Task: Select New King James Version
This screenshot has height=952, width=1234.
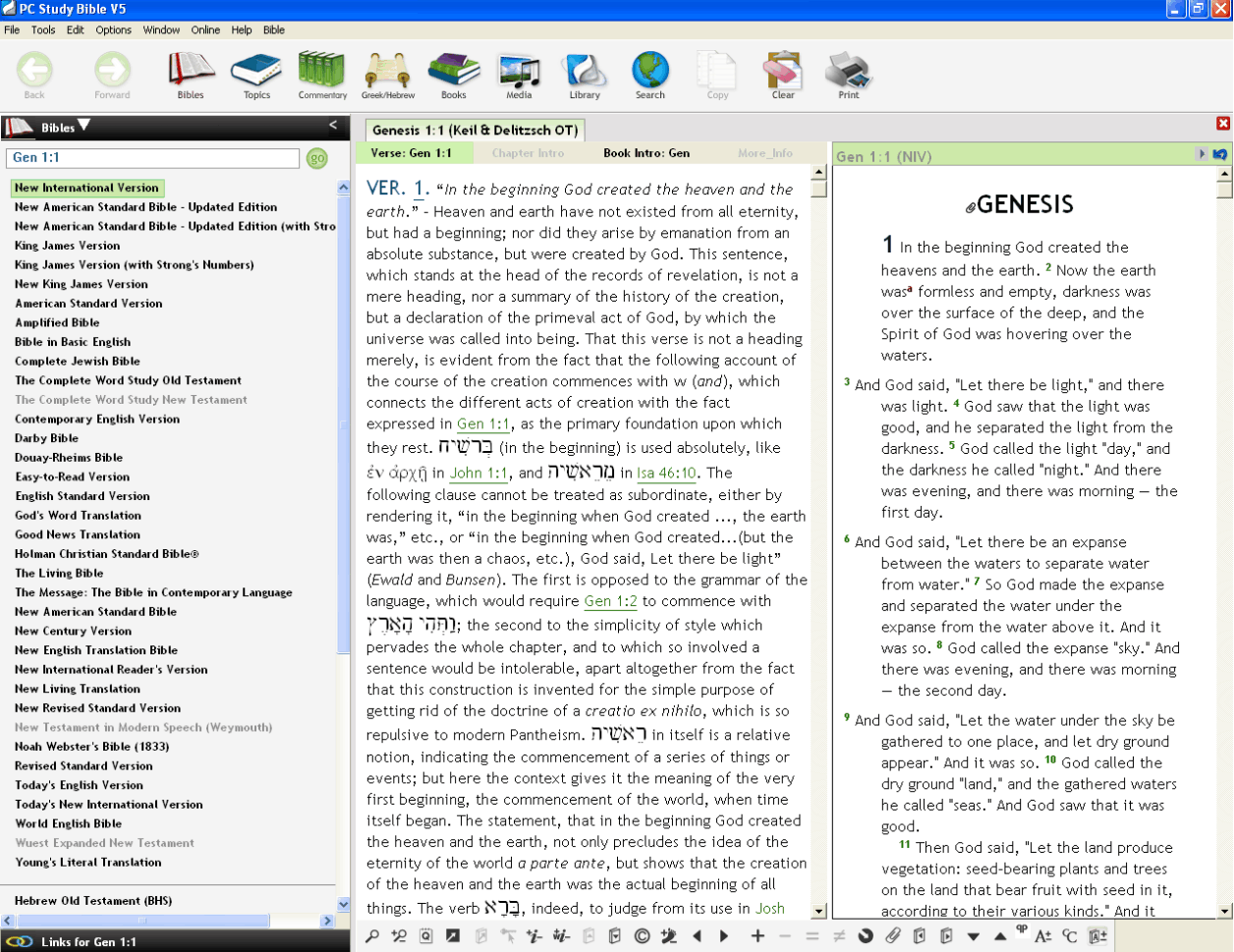Action: 82,284
